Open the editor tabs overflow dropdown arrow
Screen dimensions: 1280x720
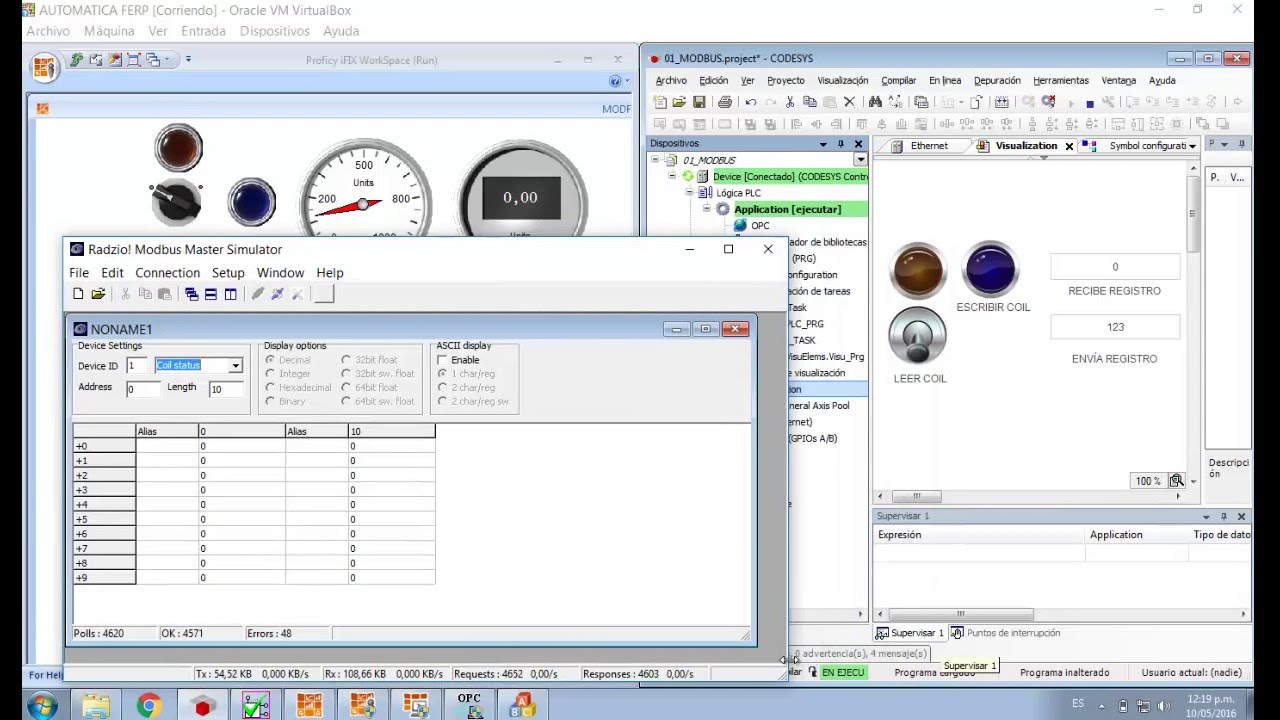point(1192,146)
